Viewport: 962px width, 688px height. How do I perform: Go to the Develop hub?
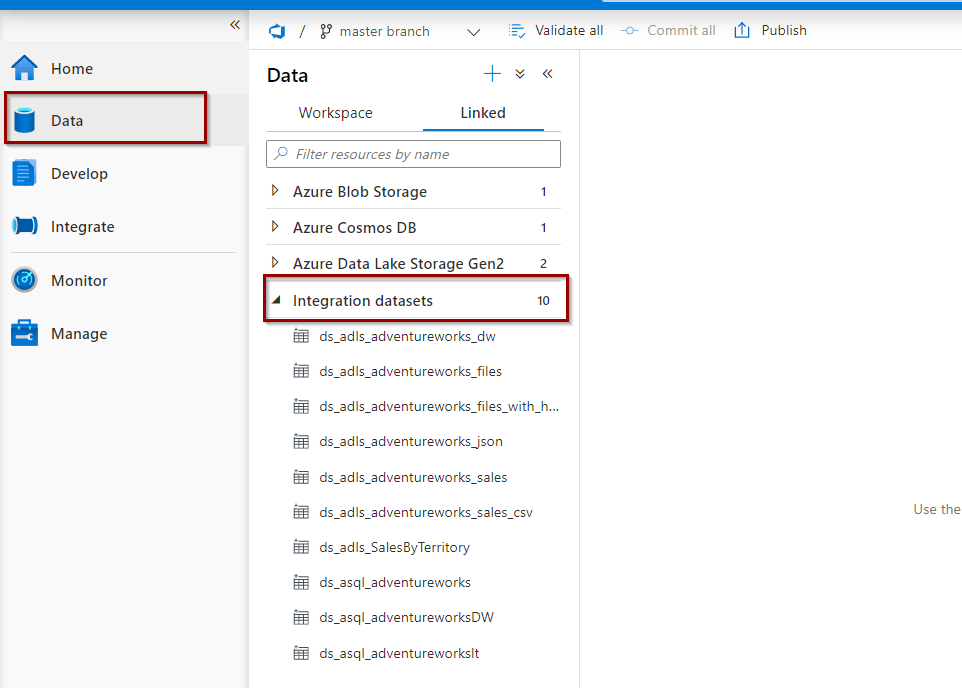pos(123,173)
